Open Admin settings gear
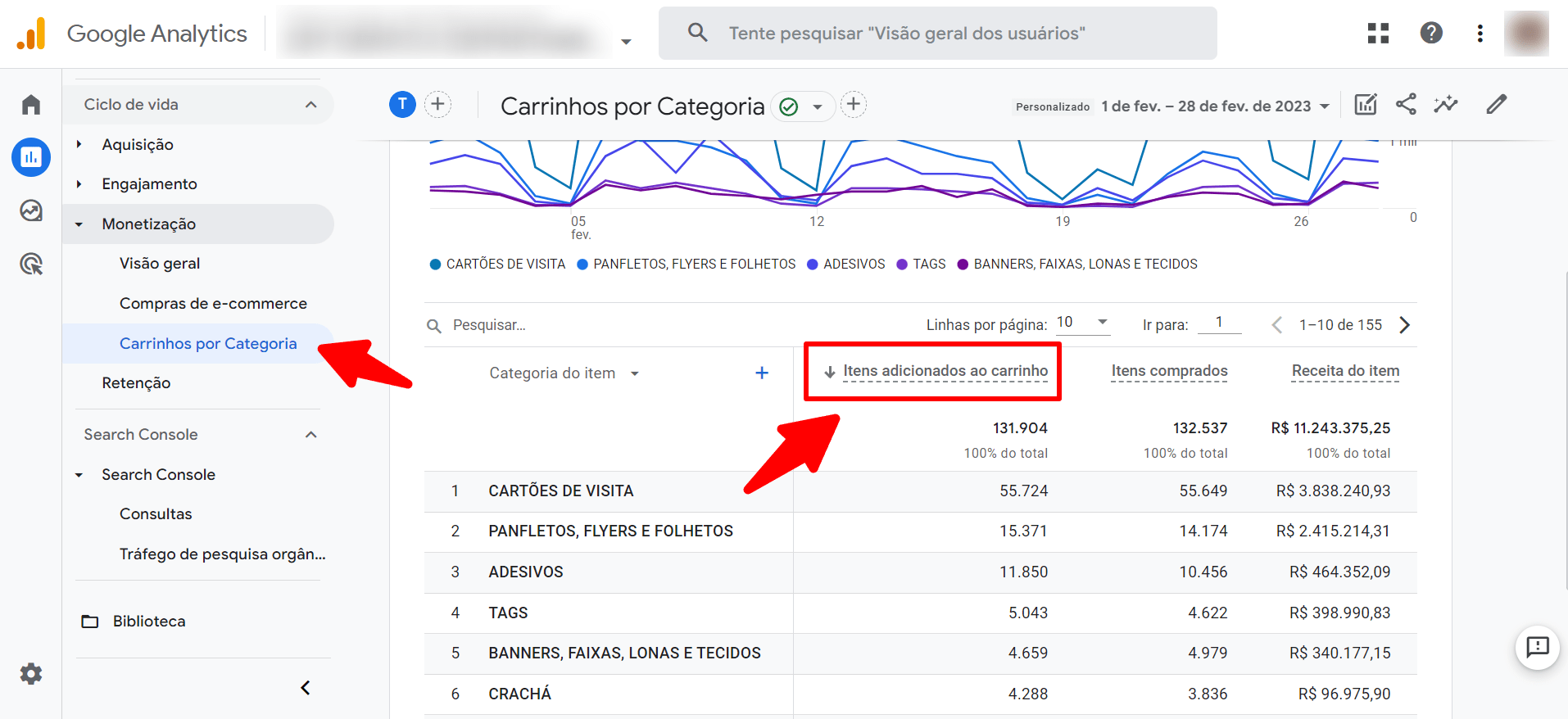1568x719 pixels. (31, 674)
